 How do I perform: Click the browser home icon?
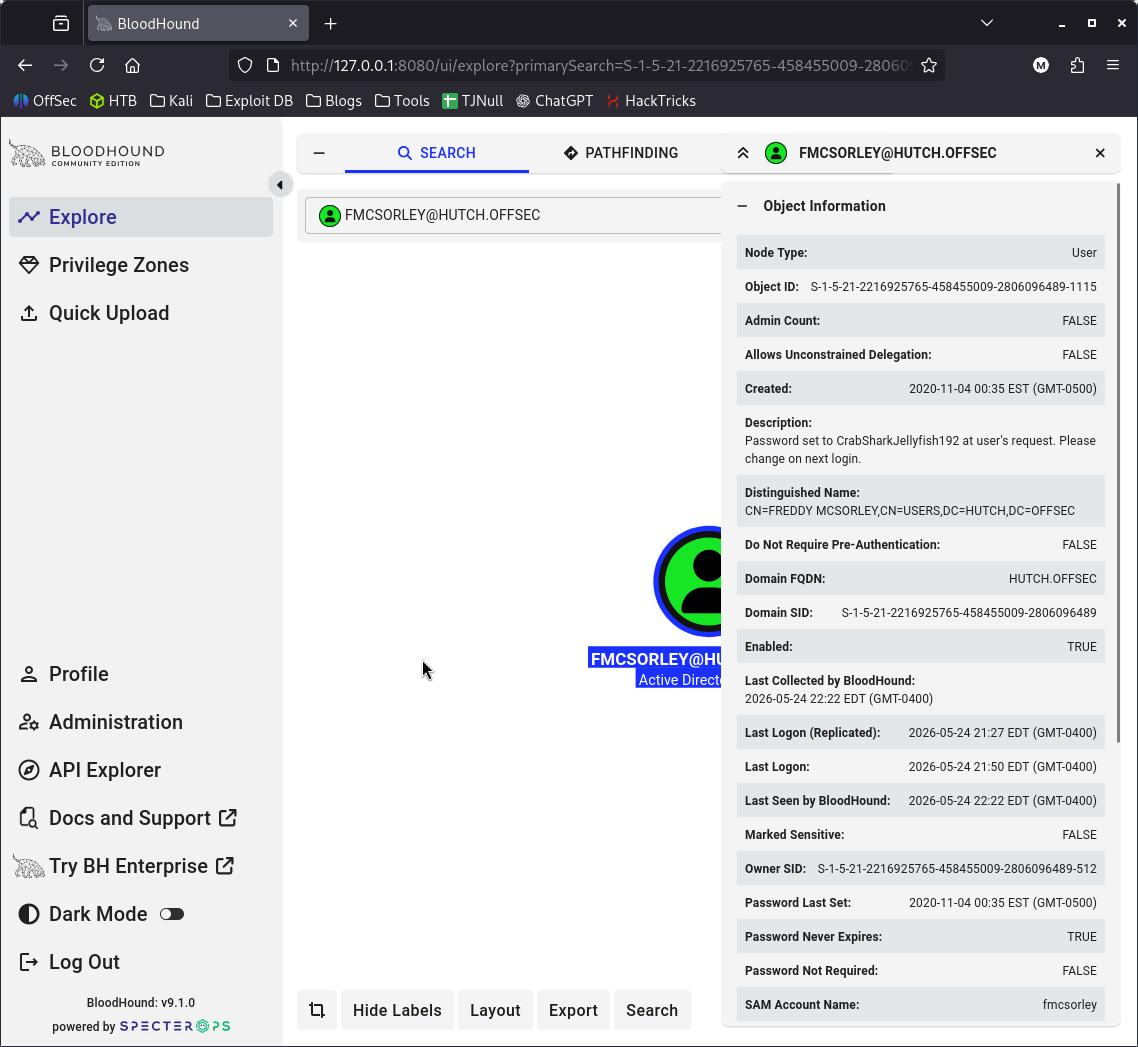132,65
